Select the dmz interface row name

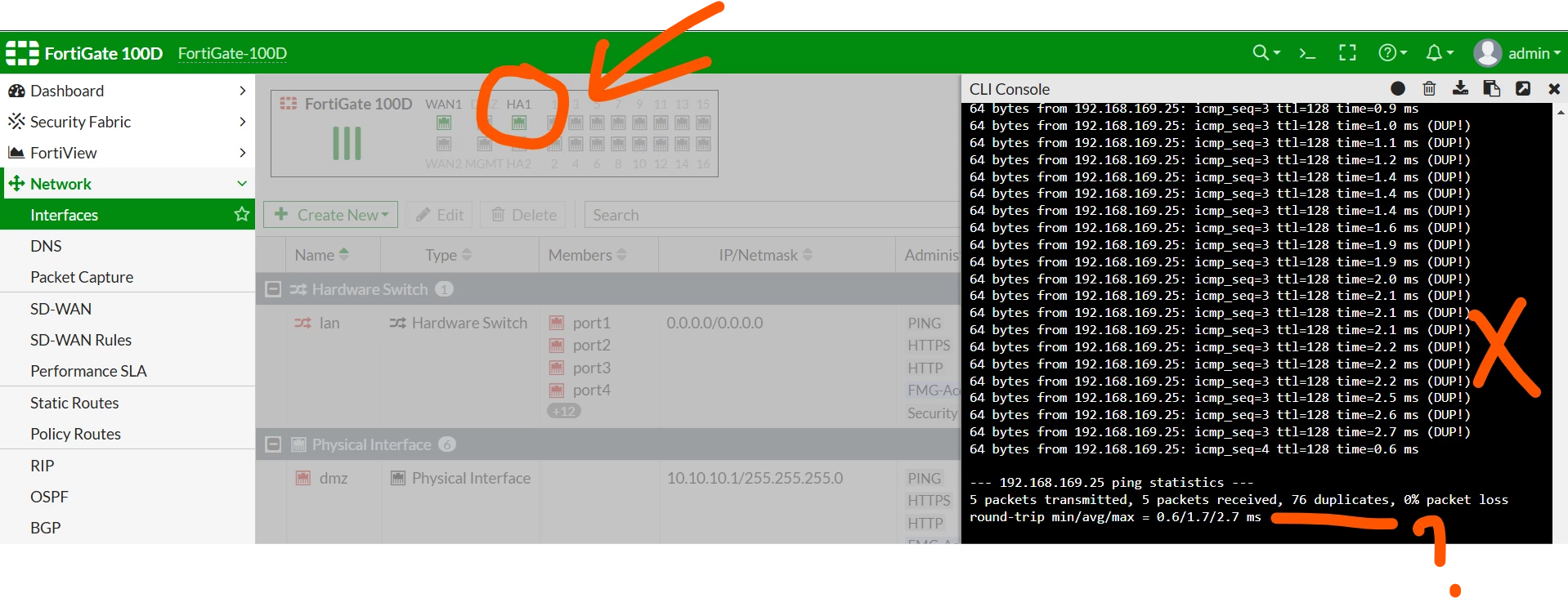pyautogui.click(x=334, y=478)
